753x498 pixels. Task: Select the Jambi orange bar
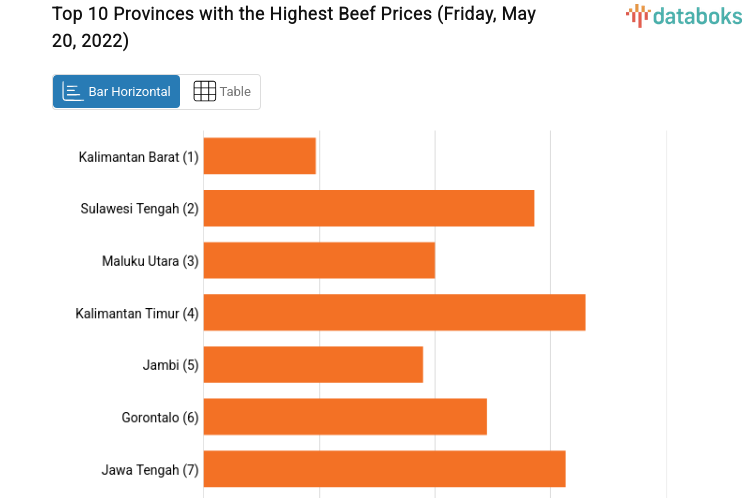pos(313,365)
